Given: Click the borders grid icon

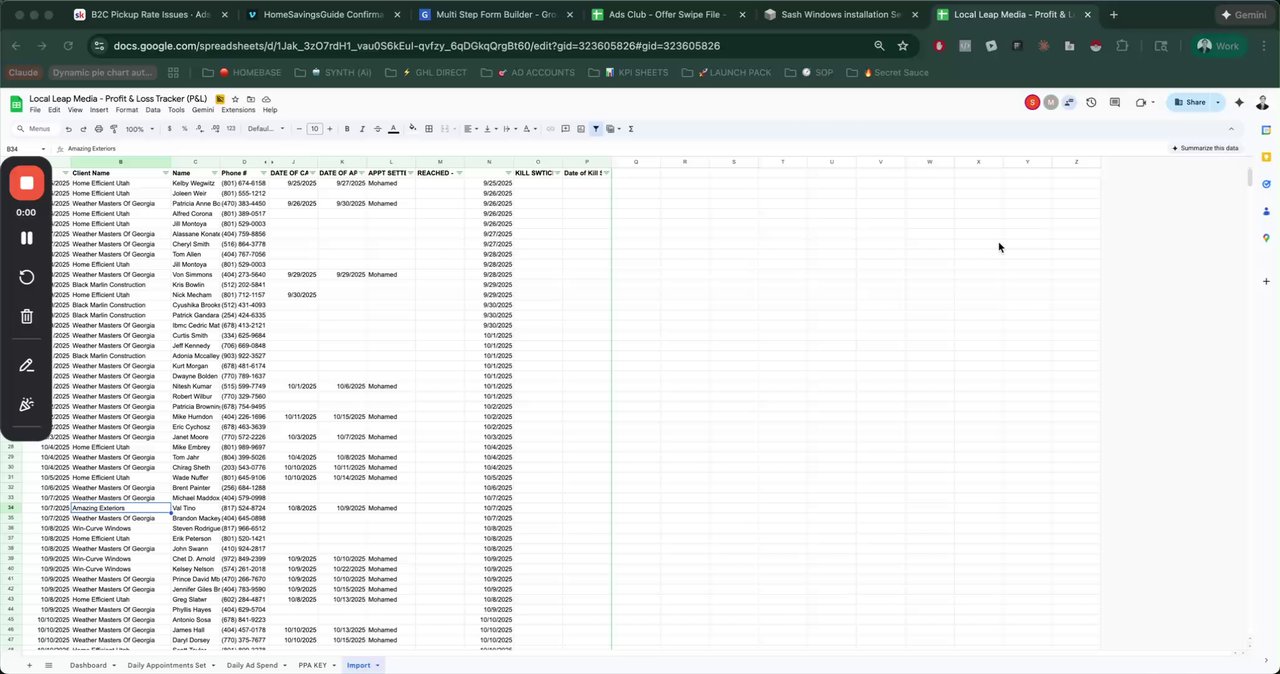Looking at the screenshot, I should coord(429,129).
